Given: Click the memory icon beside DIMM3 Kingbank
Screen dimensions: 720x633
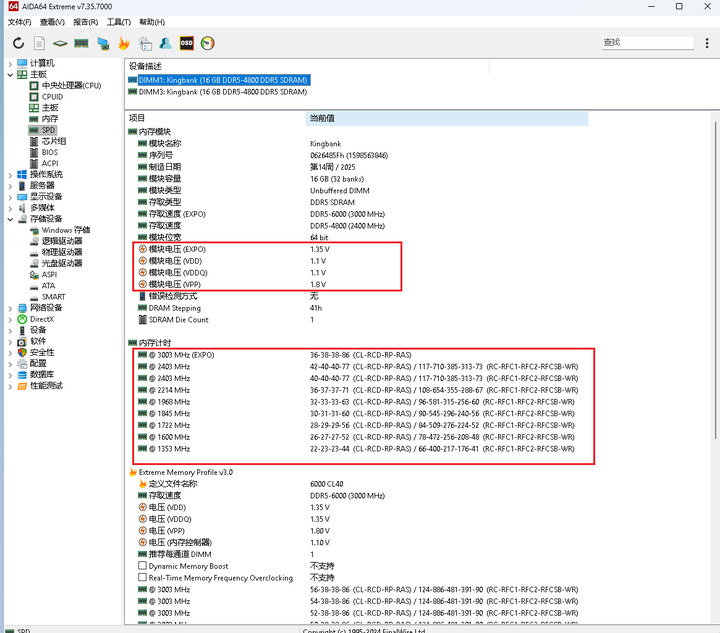Looking at the screenshot, I should click(x=132, y=92).
